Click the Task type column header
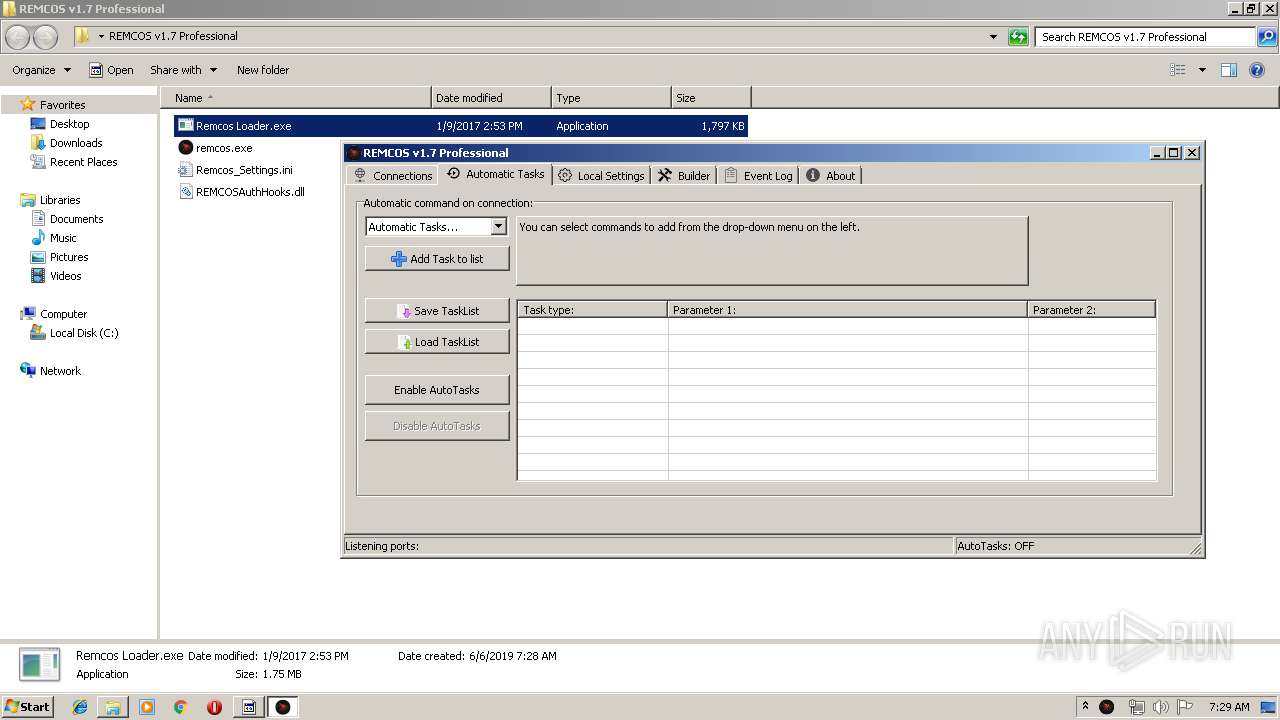 point(592,310)
